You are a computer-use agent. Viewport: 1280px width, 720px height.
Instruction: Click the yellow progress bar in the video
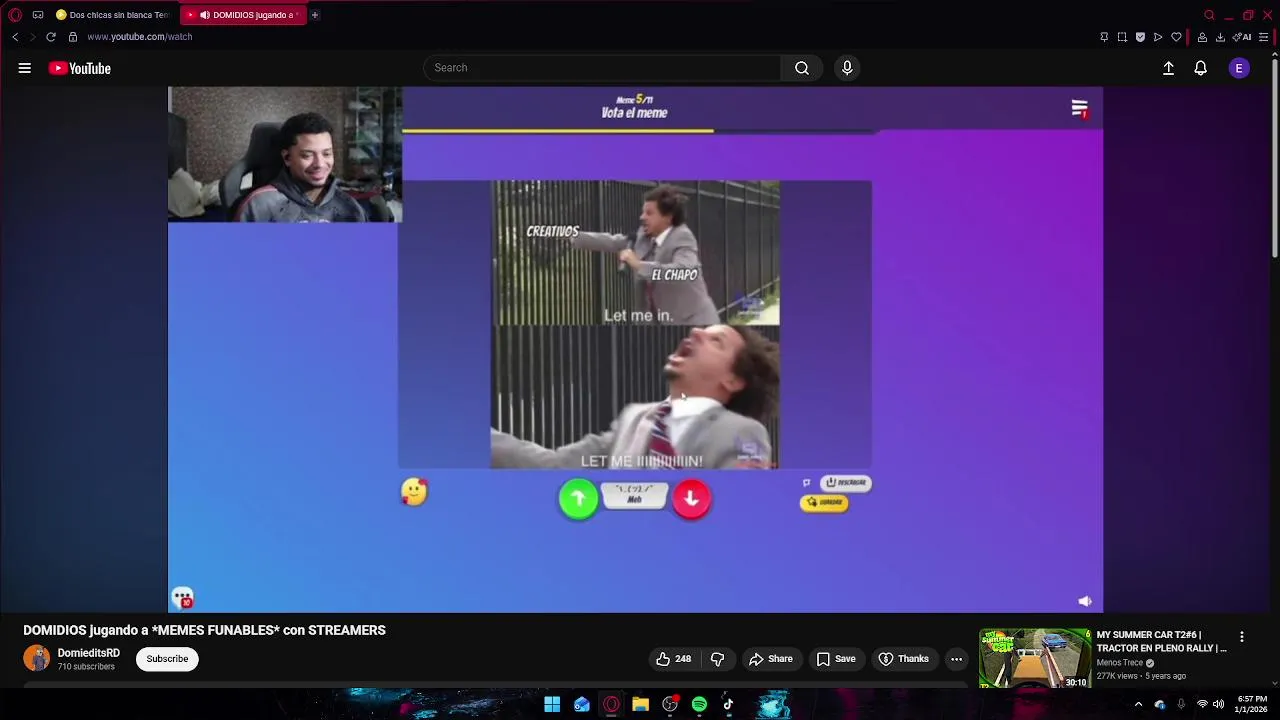(558, 130)
